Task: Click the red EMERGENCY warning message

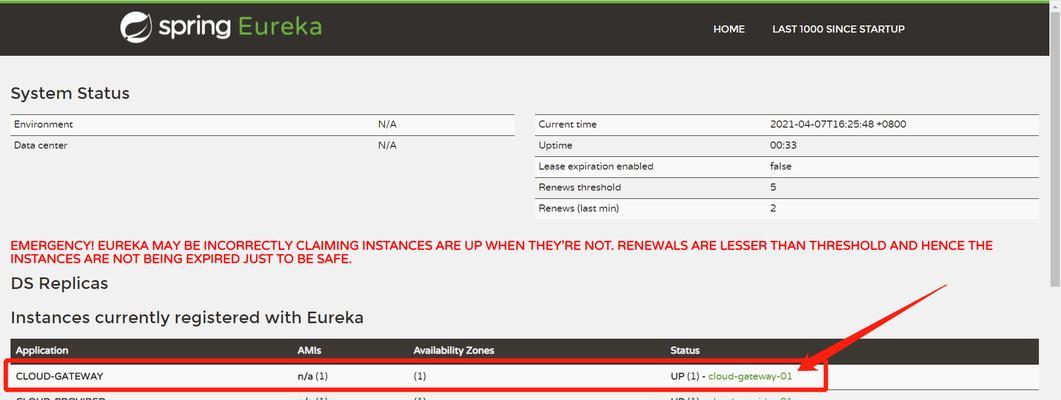Action: tap(501, 252)
